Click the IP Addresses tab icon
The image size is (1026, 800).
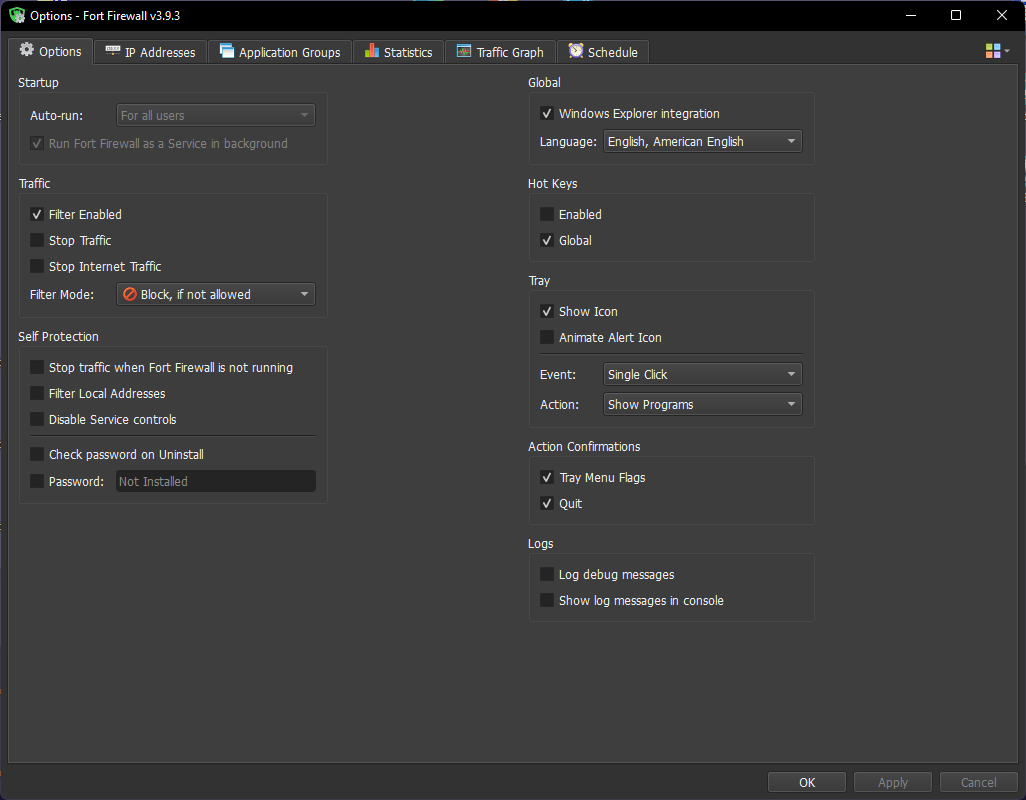pyautogui.click(x=113, y=50)
